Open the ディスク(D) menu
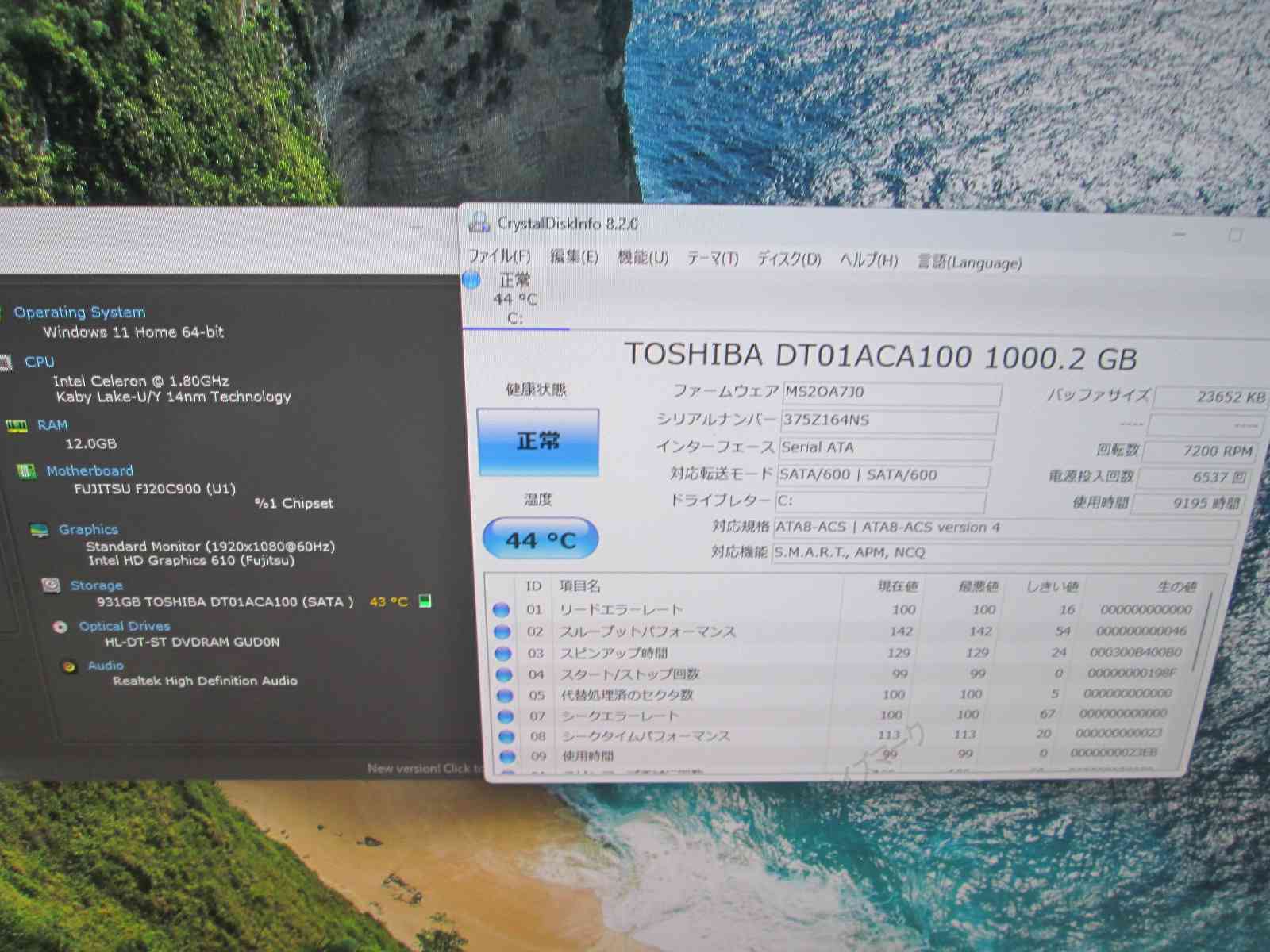The width and height of the screenshot is (1270, 952). [788, 259]
